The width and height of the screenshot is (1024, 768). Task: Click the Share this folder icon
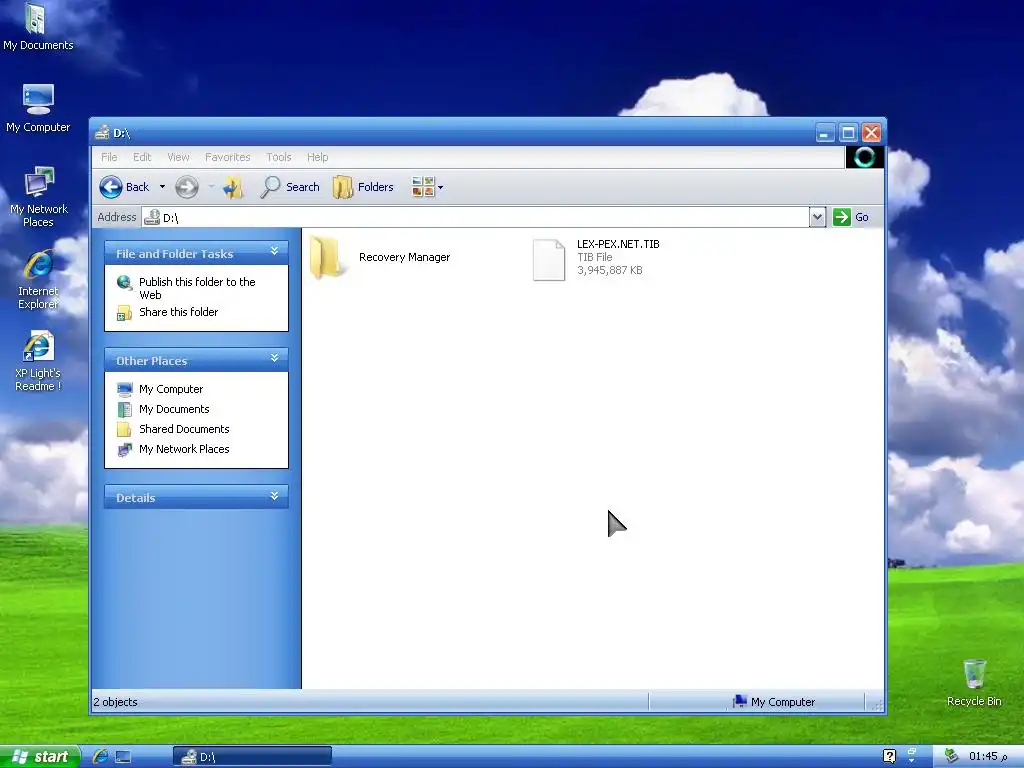[124, 313]
